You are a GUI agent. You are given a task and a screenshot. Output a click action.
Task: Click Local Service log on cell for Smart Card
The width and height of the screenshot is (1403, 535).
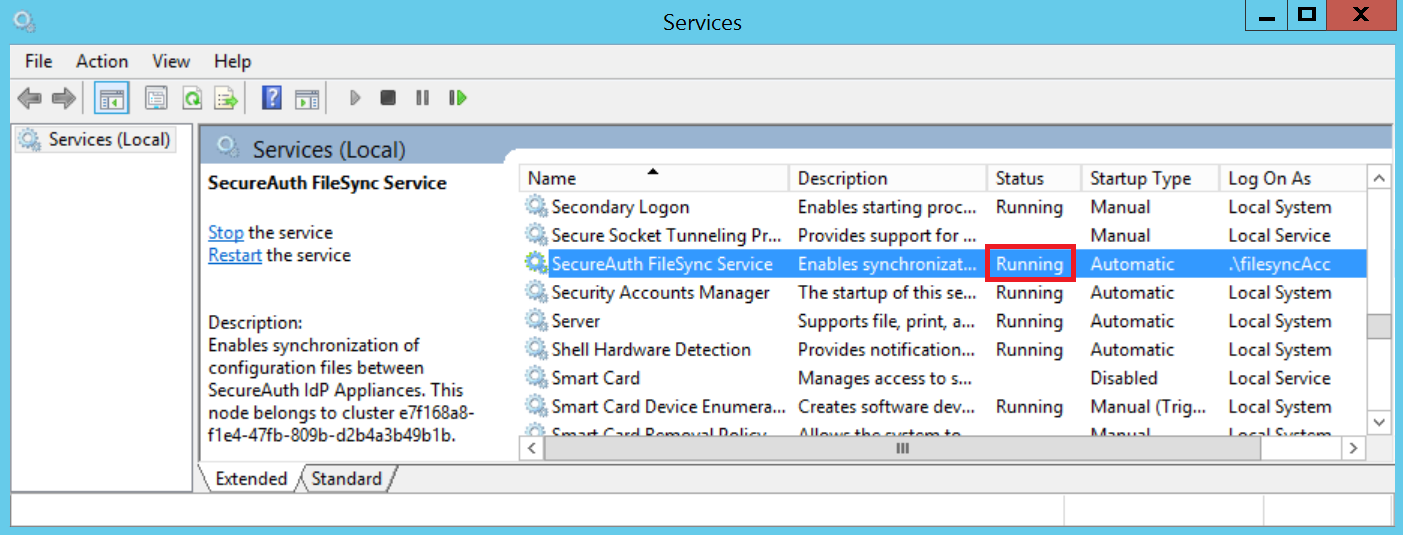coord(1279,378)
